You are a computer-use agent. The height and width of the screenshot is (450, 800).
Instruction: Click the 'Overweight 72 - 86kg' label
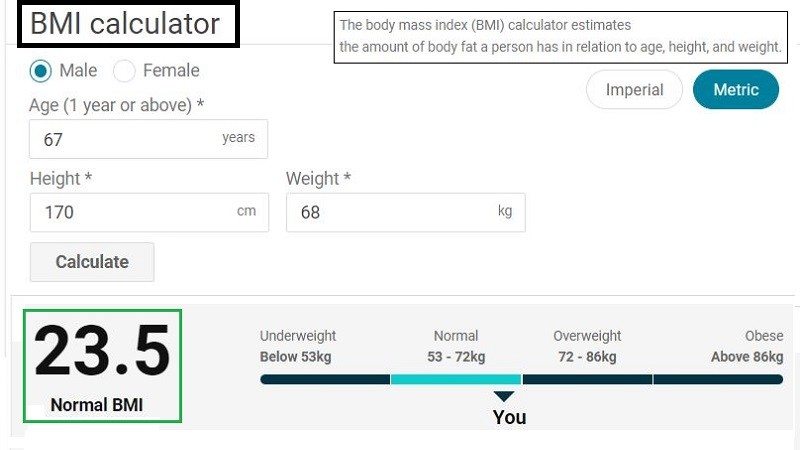587,346
